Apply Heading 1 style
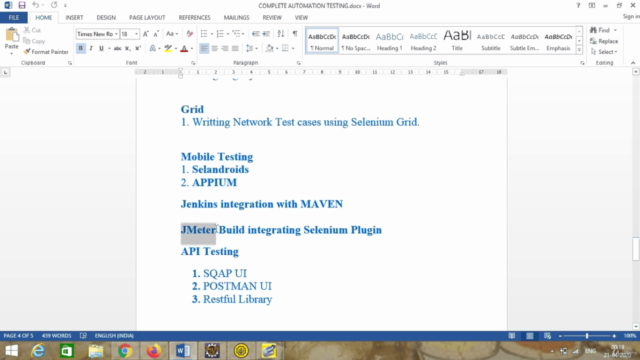Image resolution: width=640 pixels, height=360 pixels. [x=389, y=41]
